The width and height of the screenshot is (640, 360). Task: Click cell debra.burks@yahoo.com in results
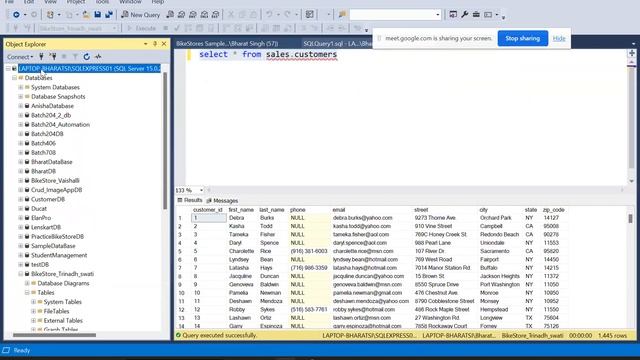362,218
